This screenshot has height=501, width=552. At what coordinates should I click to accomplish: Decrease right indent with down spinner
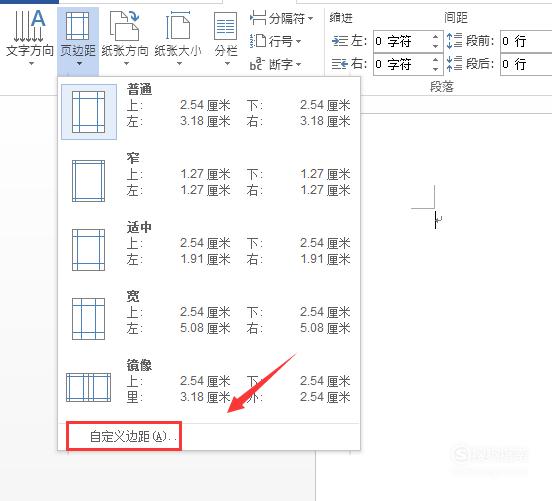click(436, 69)
